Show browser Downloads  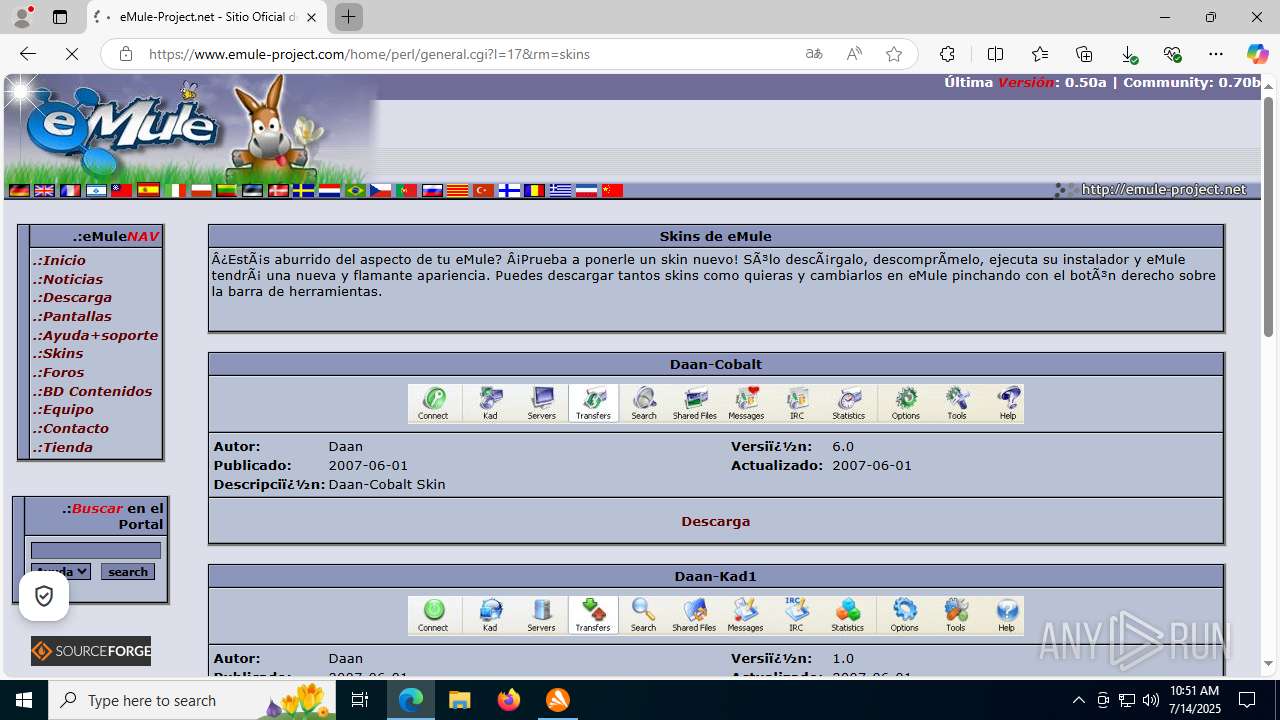pos(1129,54)
